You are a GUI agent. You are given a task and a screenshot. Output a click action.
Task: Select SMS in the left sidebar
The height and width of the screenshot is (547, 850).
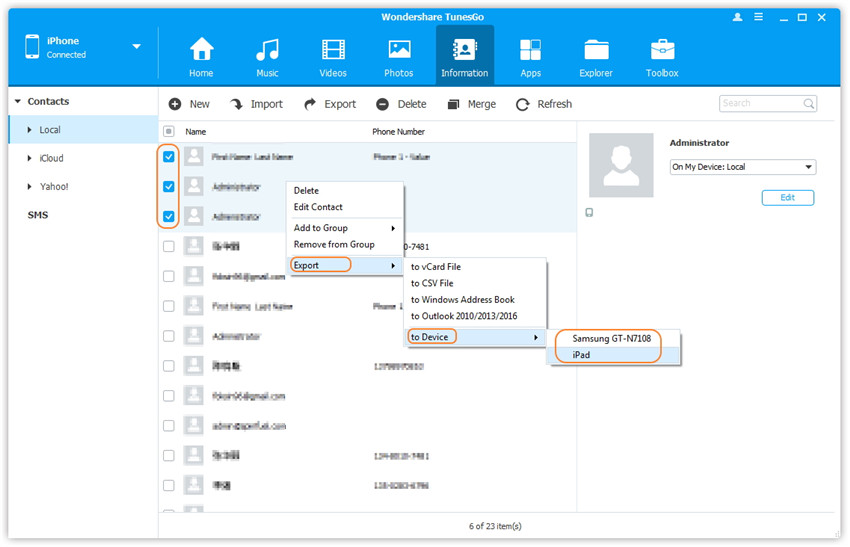click(x=38, y=215)
